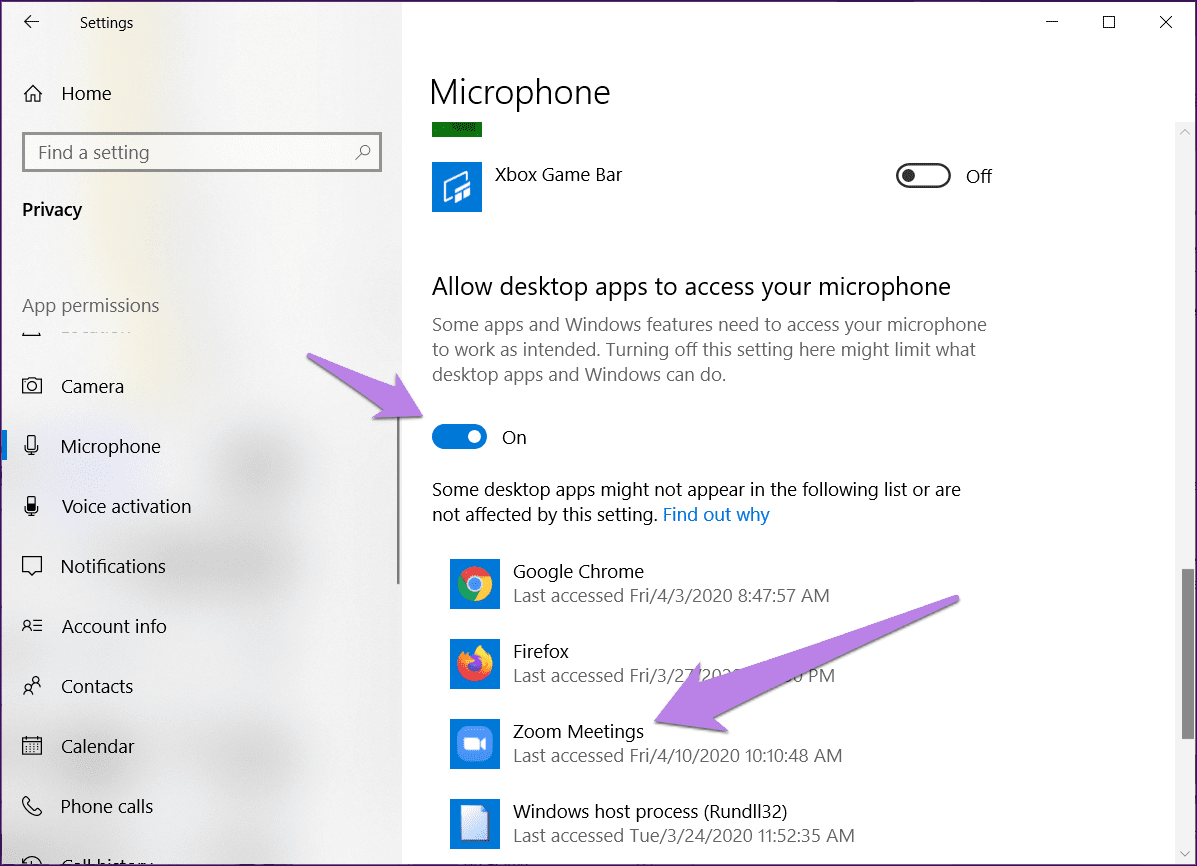Maximize the Settings window
1197x866 pixels.
click(1109, 22)
